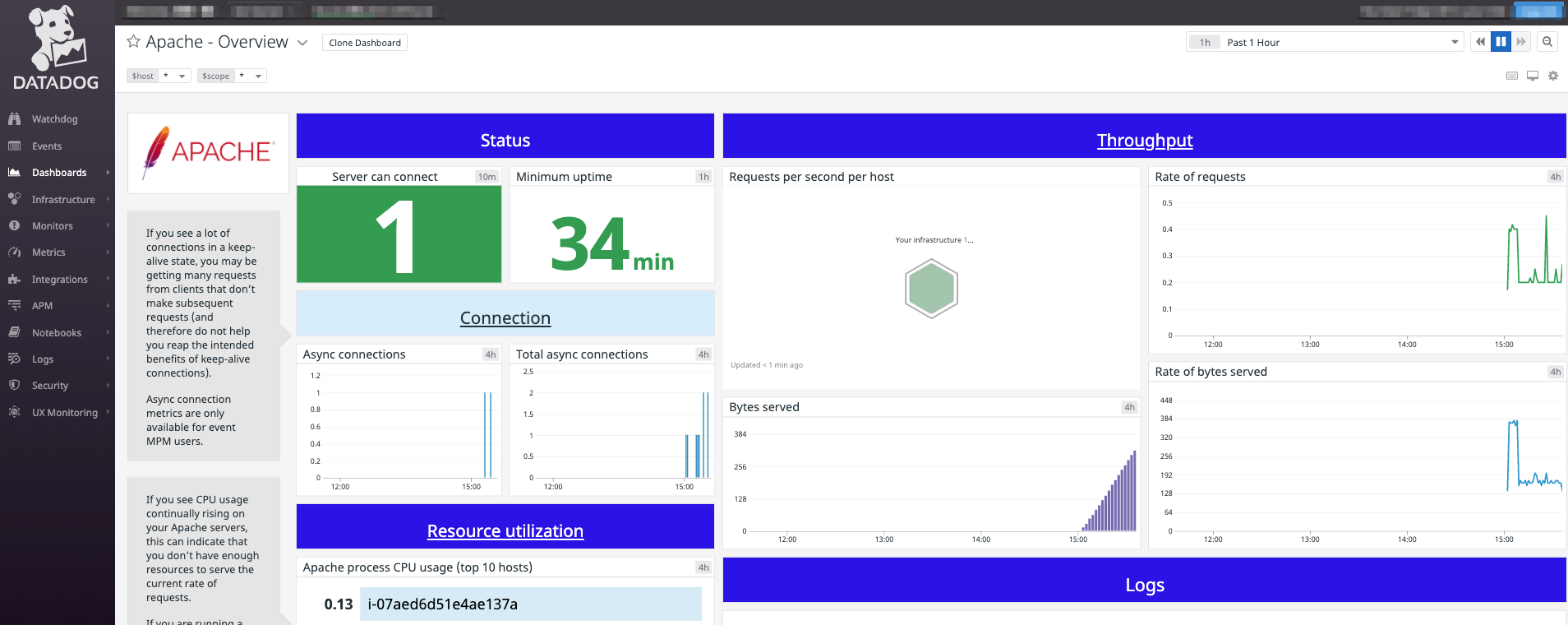Open the Past 1 Hour time selector
The image size is (1568, 625).
pos(1325,42)
